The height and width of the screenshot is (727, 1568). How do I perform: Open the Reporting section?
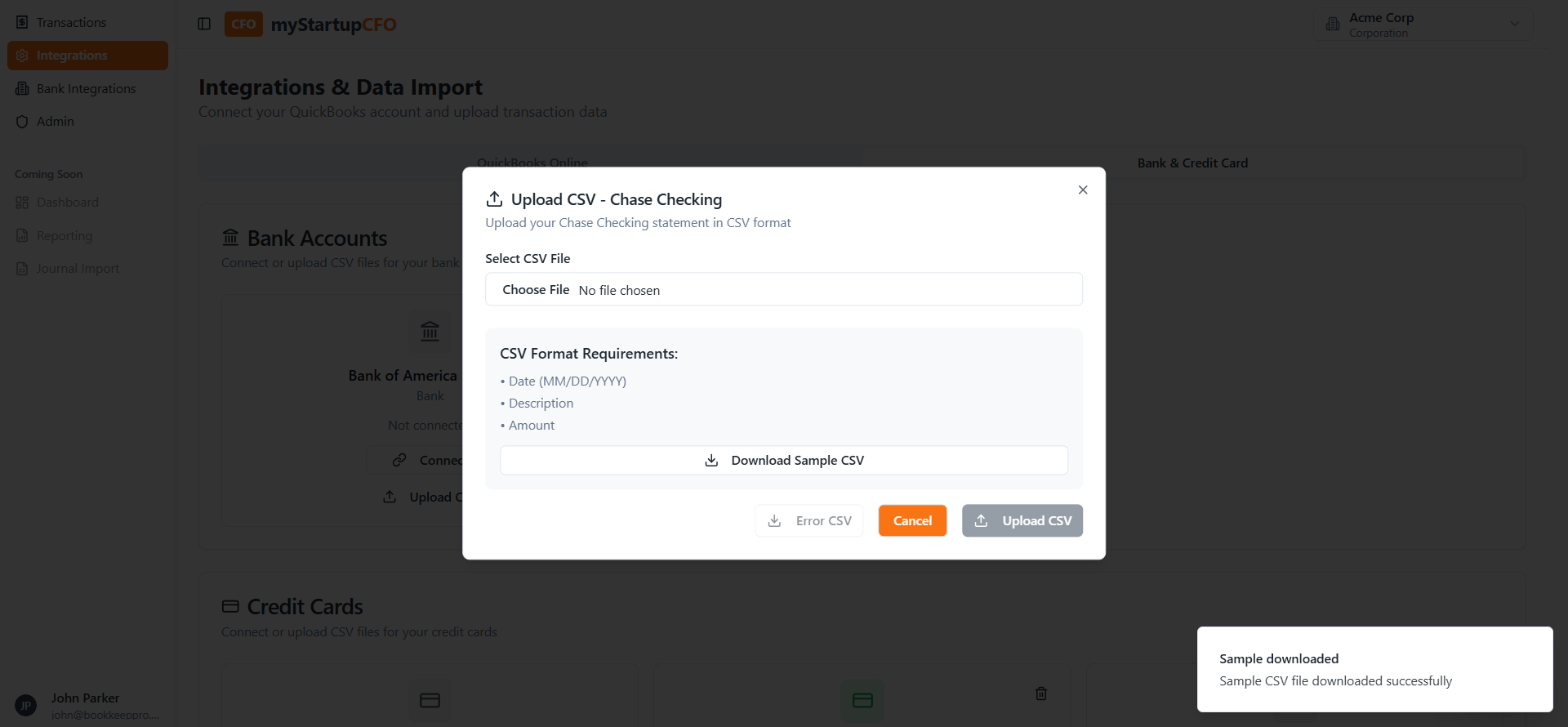[x=64, y=235]
